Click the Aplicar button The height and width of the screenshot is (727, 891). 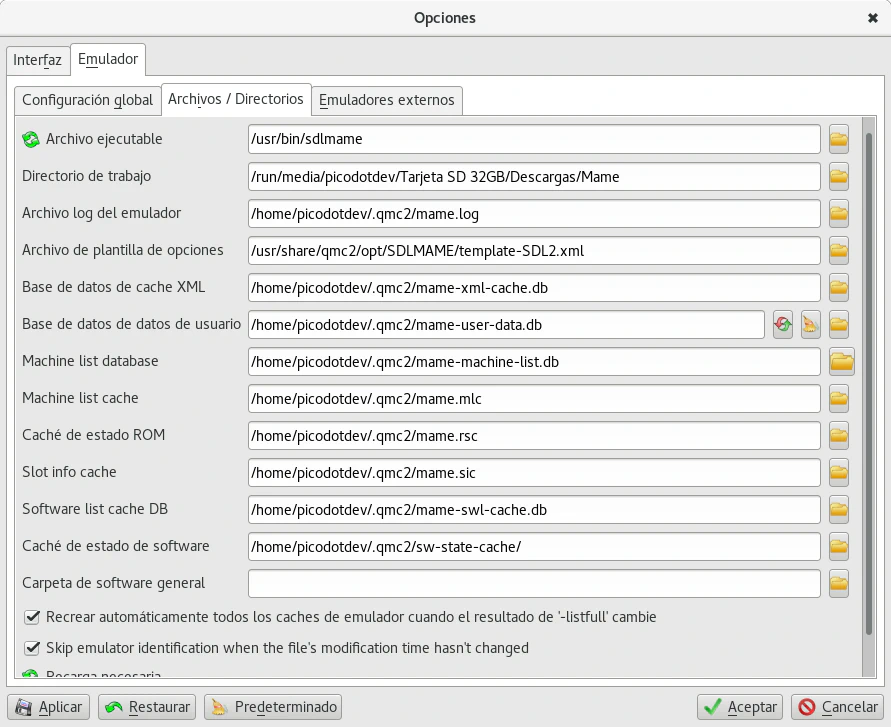[49, 707]
